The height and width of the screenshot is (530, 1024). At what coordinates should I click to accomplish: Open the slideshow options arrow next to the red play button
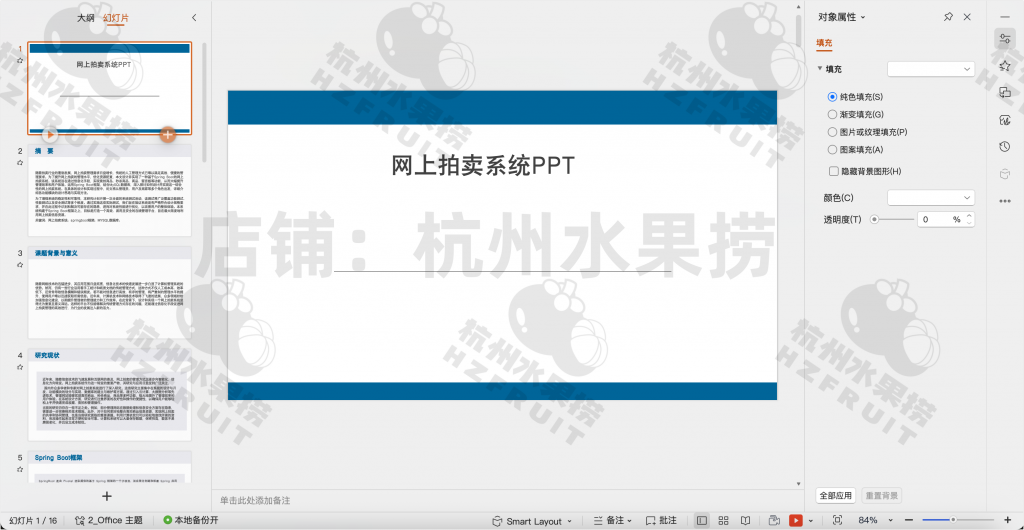pos(810,521)
